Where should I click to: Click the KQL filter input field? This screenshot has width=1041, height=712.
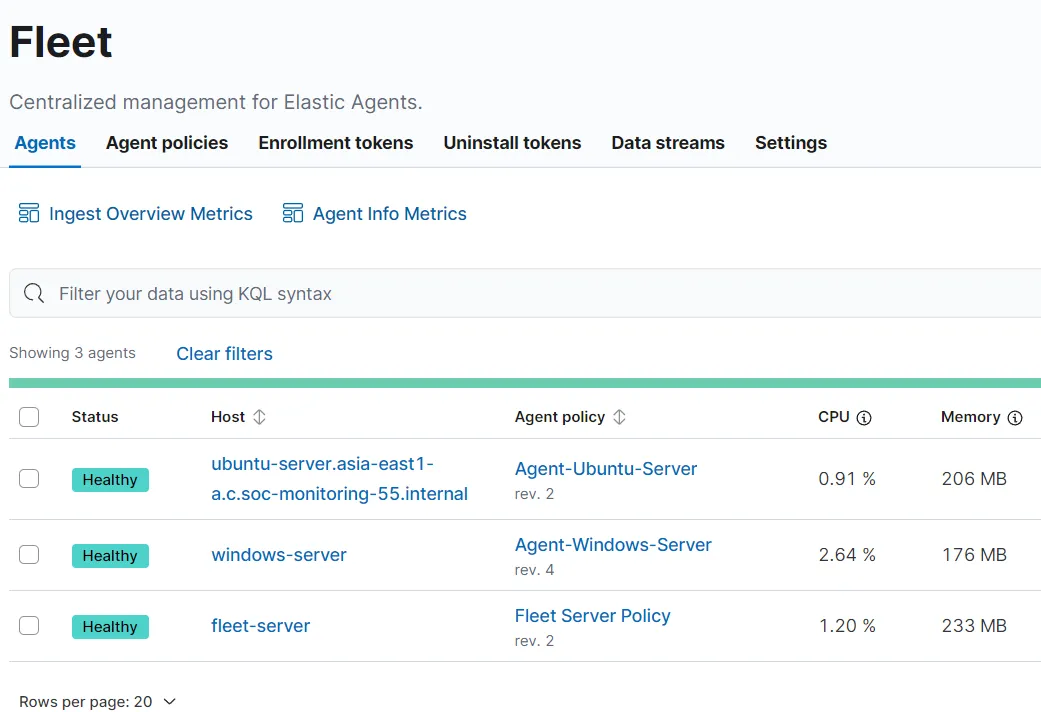click(x=400, y=293)
